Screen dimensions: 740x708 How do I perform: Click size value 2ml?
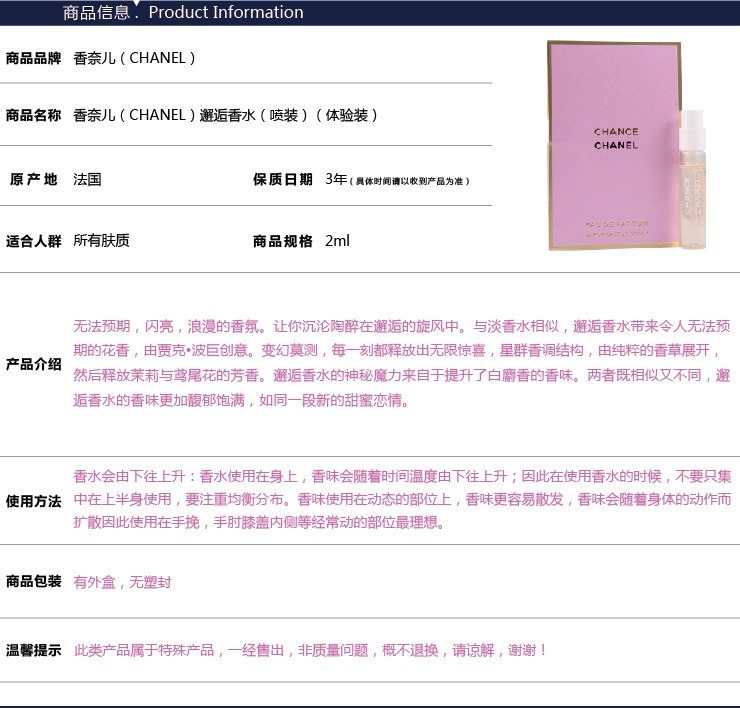tap(337, 241)
